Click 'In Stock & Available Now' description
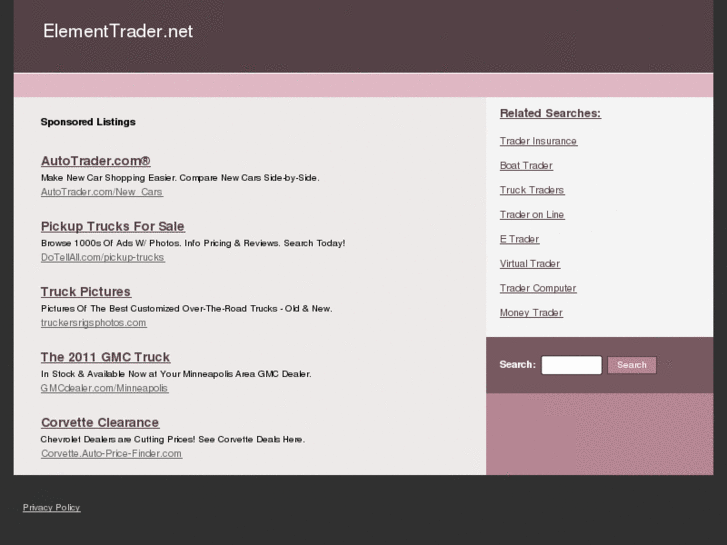Viewport: 727px width, 545px height. click(176, 374)
